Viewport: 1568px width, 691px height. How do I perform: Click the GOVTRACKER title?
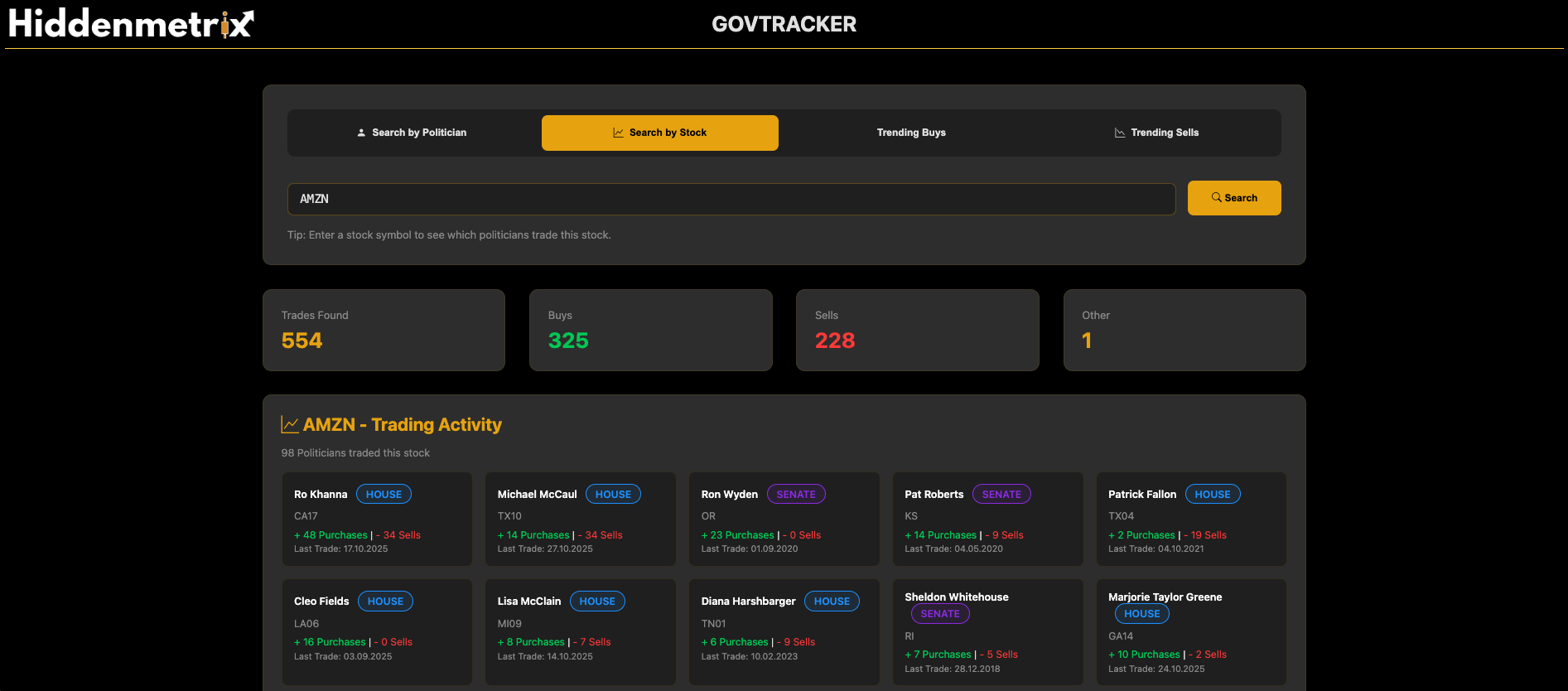[784, 24]
